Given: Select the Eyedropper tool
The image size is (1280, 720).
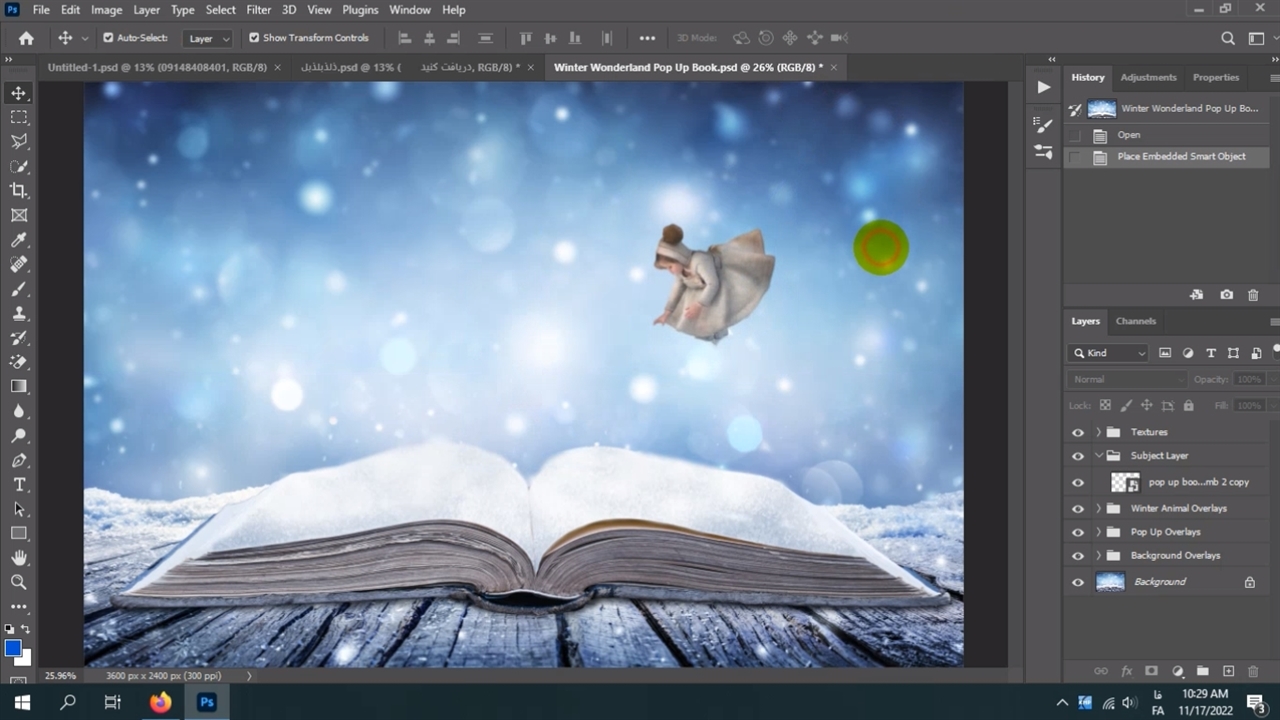Looking at the screenshot, I should coord(19,240).
